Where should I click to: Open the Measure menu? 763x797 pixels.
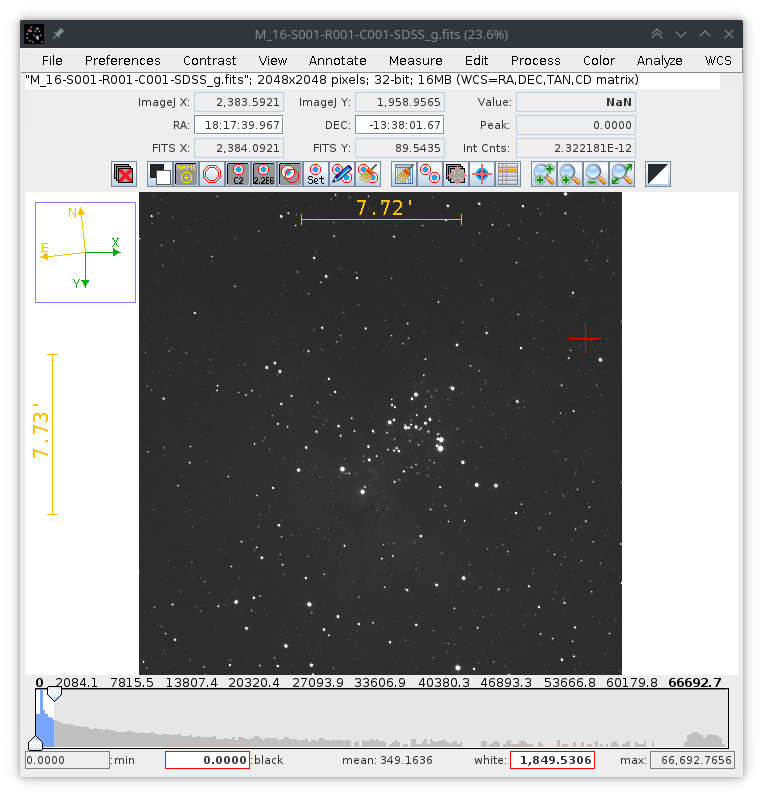(415, 60)
